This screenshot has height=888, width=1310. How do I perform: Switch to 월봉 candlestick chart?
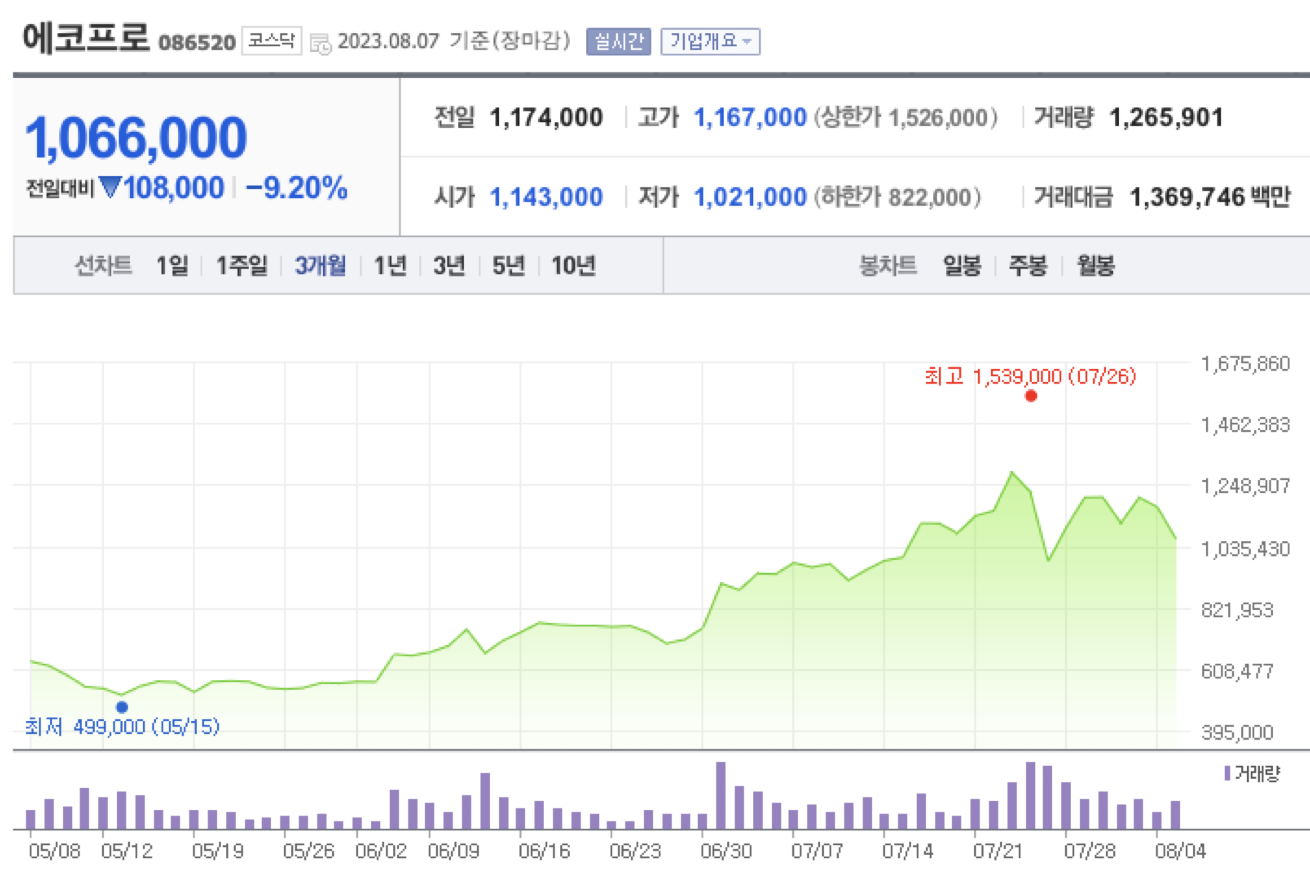pos(1095,266)
